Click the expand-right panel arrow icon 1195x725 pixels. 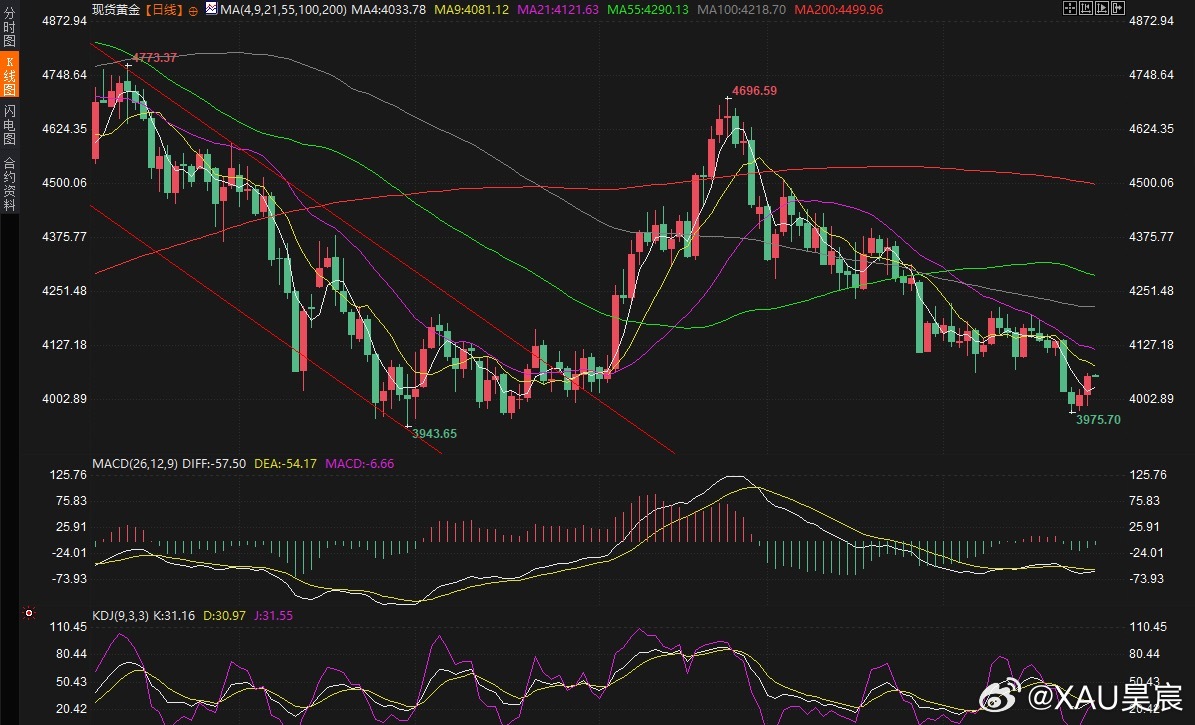(x=1118, y=8)
